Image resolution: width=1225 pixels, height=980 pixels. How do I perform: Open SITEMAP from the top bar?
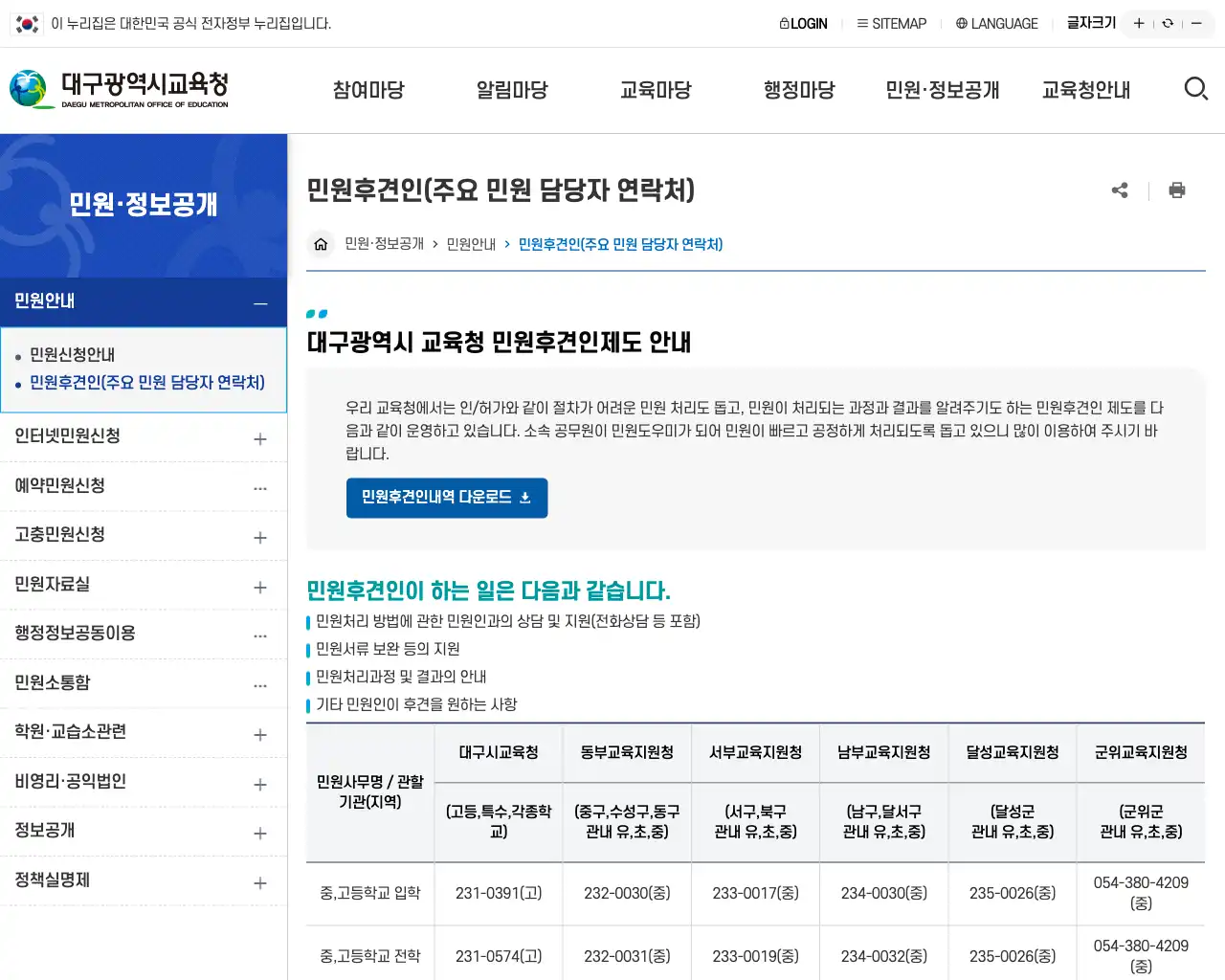(x=891, y=23)
